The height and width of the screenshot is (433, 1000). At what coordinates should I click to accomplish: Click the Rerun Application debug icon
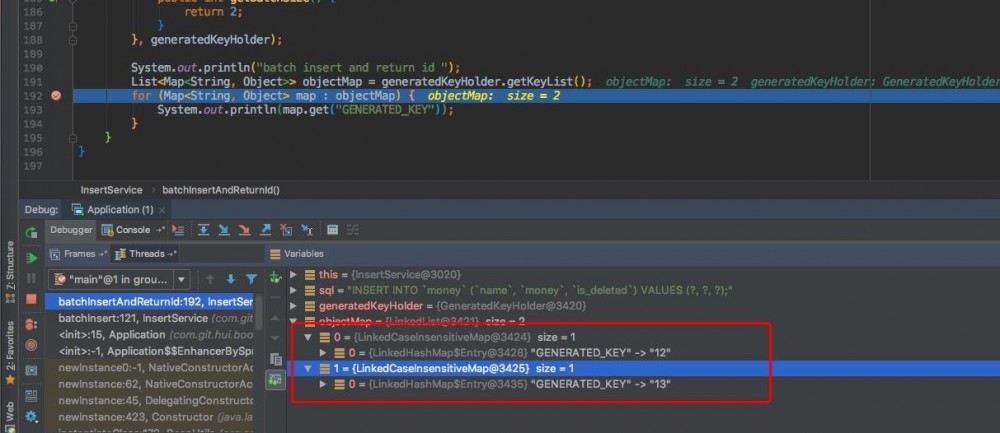point(31,233)
